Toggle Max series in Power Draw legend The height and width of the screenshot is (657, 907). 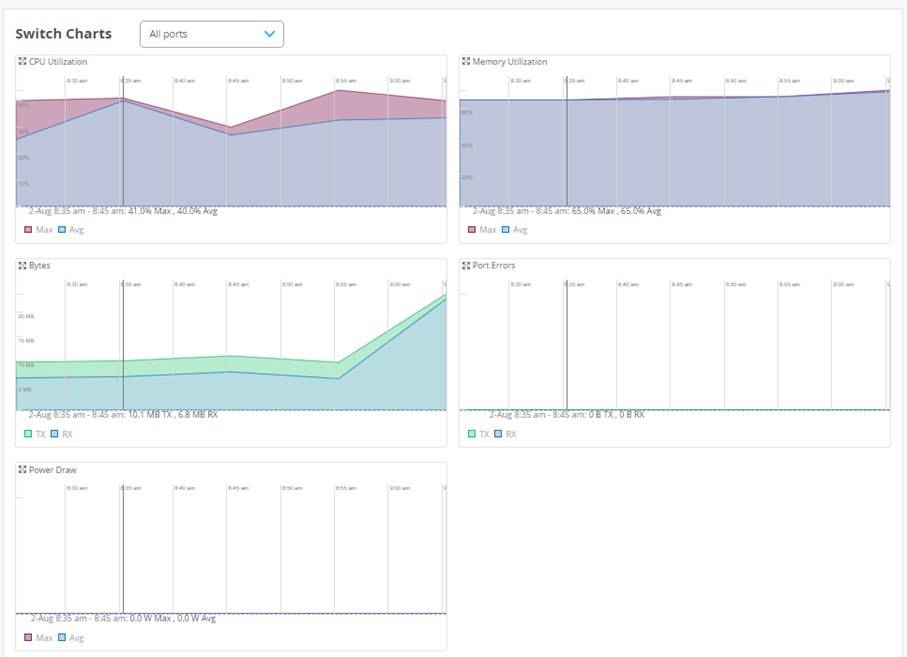(36, 638)
